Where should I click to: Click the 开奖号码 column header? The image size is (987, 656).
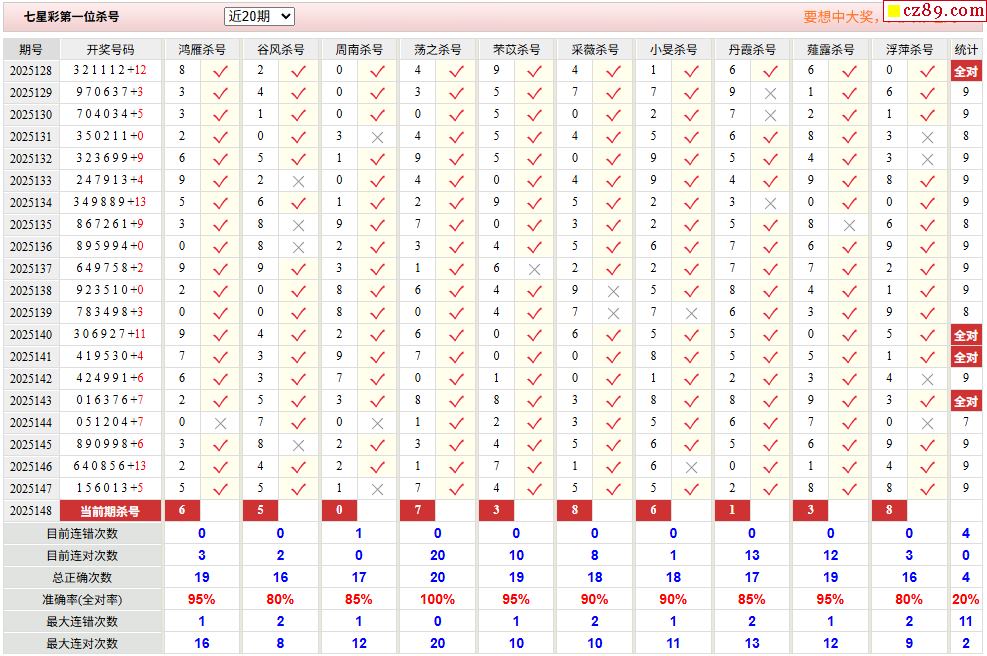tap(110, 49)
